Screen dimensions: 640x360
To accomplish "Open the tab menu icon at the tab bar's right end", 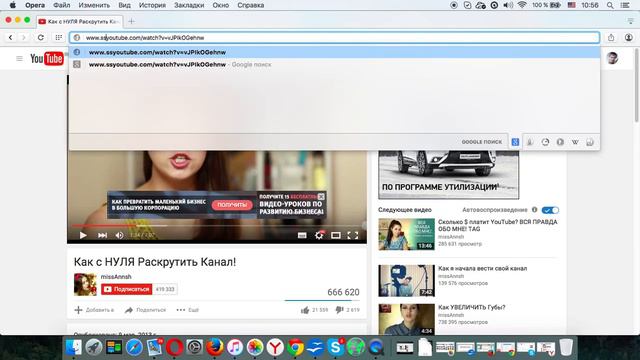I will [x=631, y=21].
